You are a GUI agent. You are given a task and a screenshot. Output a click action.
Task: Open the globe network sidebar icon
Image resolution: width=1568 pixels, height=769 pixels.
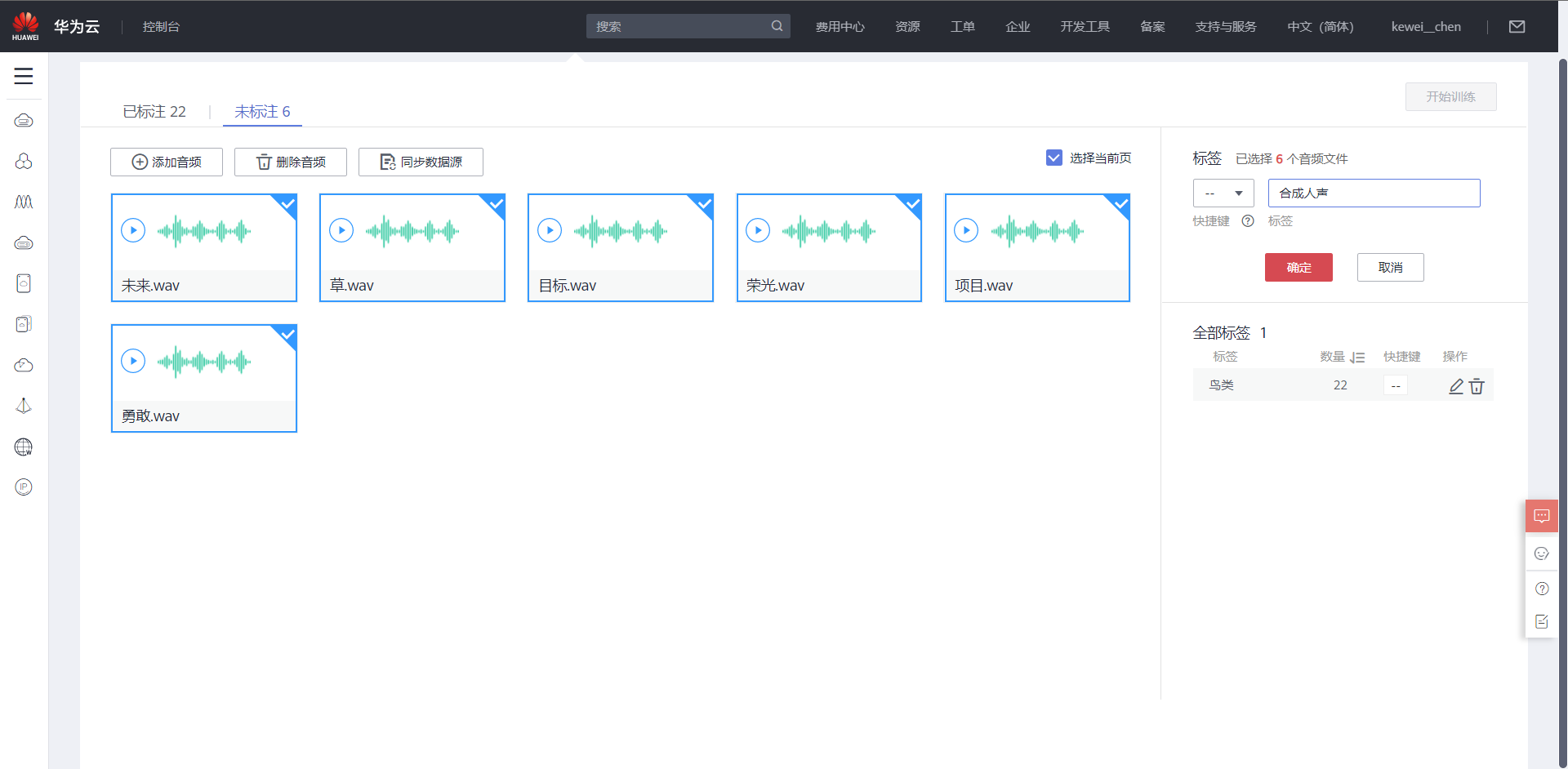(x=24, y=447)
